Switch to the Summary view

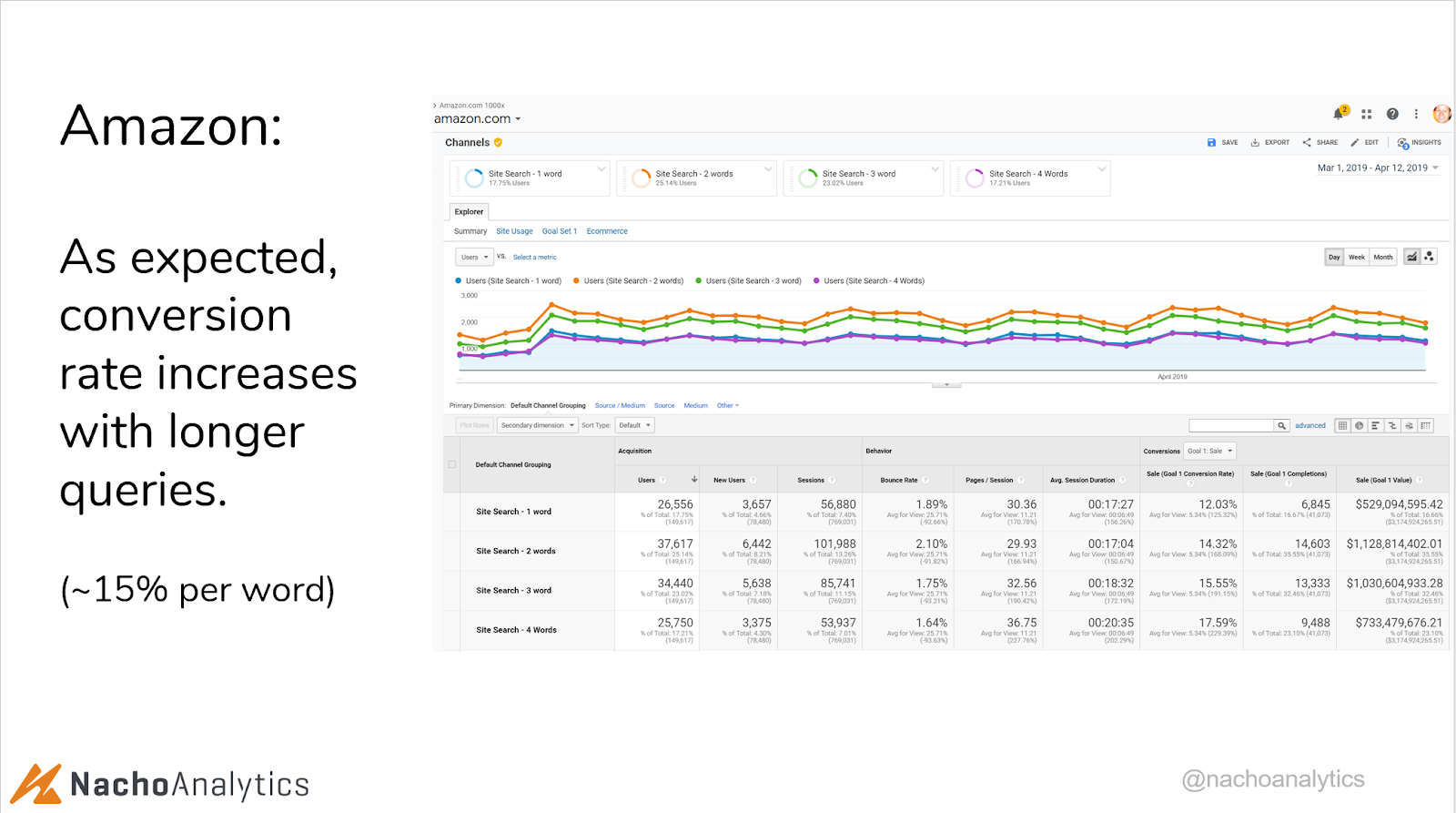(470, 231)
